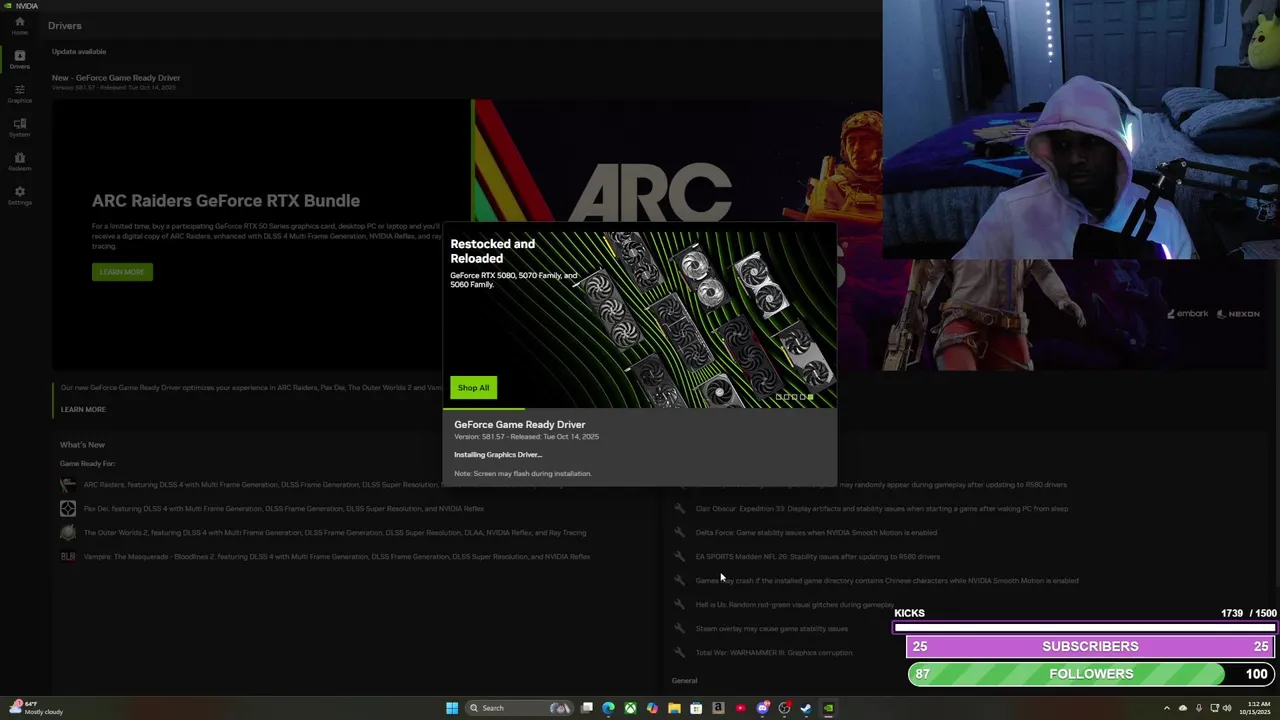Select the active green carousel indicator
The height and width of the screenshot is (720, 1280).
point(811,397)
